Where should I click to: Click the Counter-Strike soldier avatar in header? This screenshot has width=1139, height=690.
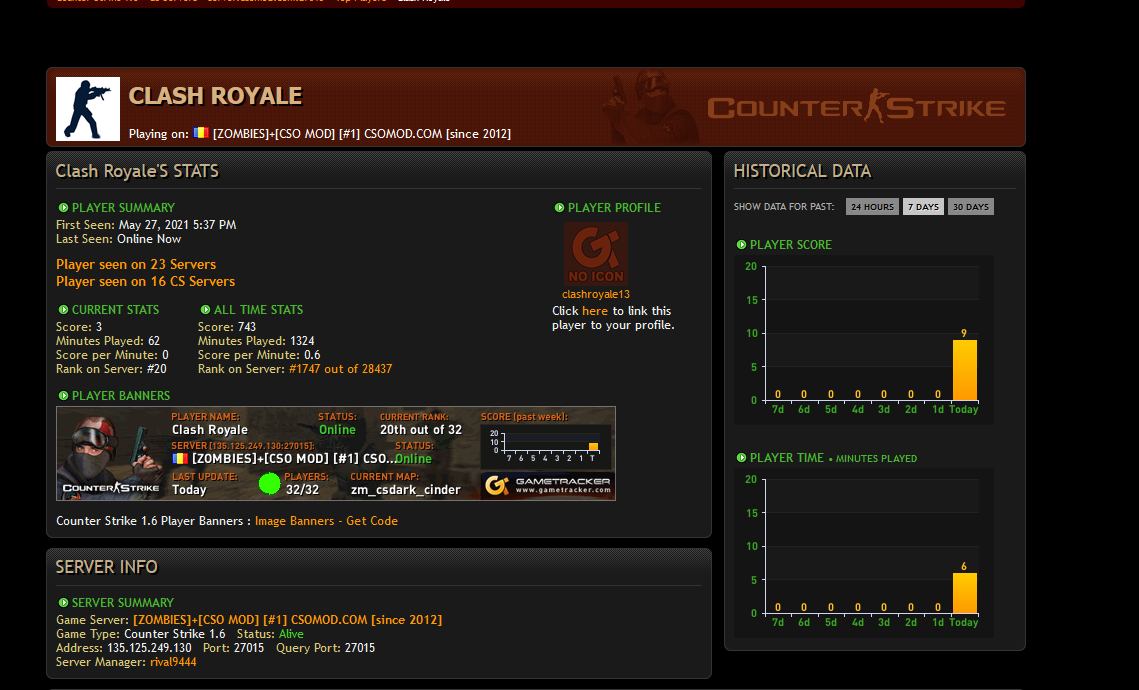pos(88,109)
